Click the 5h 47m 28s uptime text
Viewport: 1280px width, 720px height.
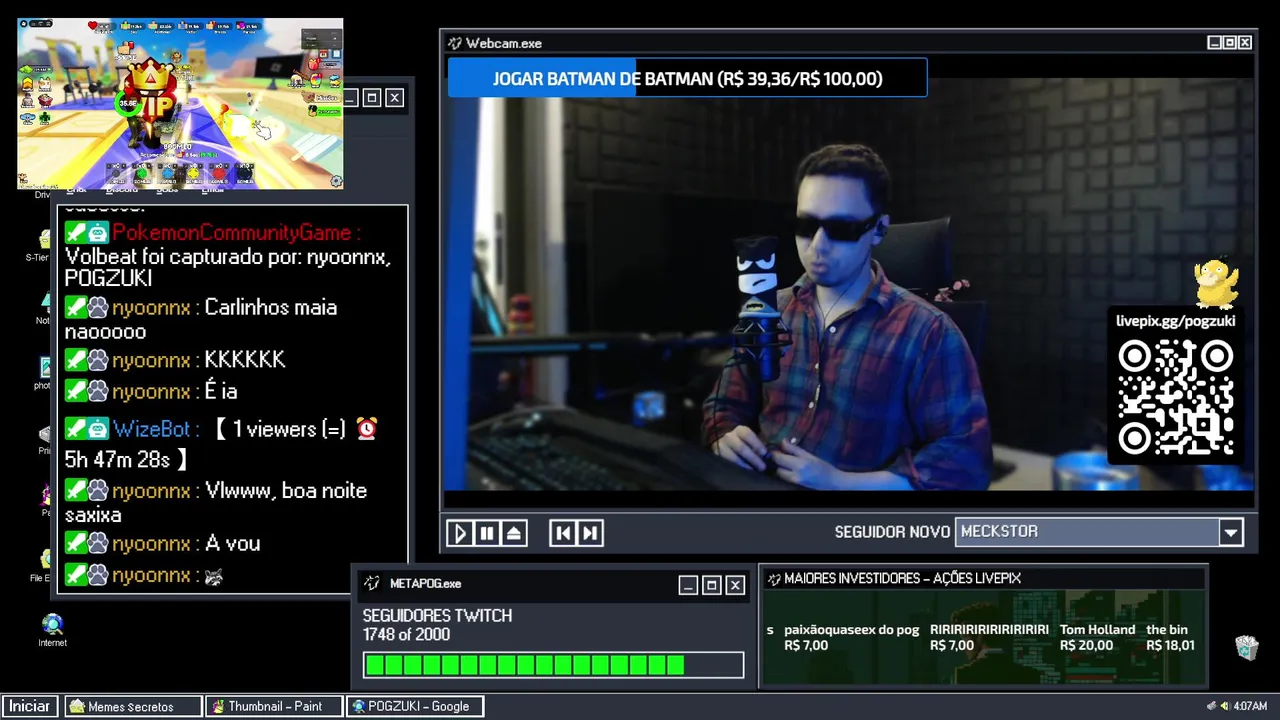coord(115,460)
